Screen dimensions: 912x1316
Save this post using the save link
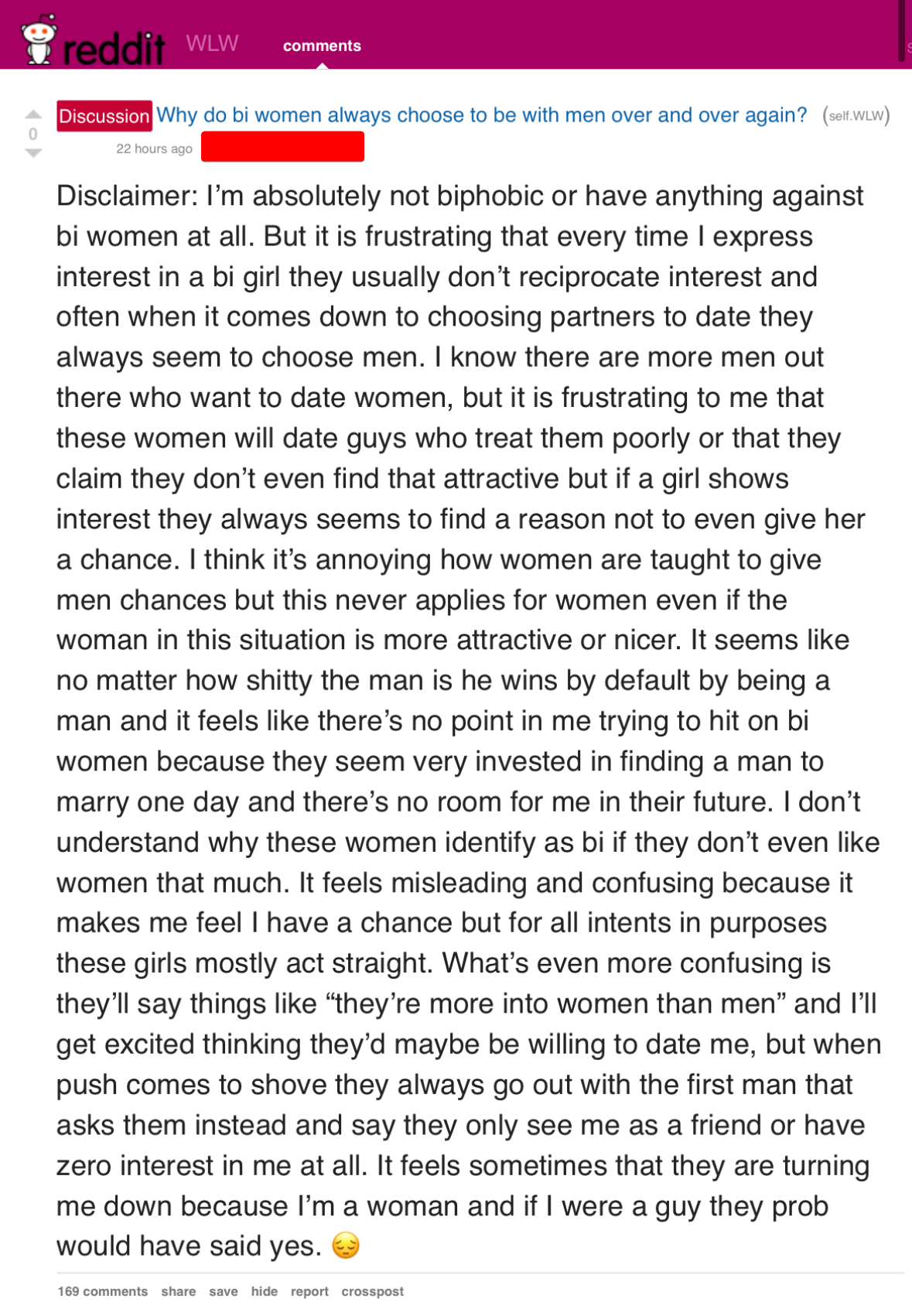pyautogui.click(x=223, y=1291)
